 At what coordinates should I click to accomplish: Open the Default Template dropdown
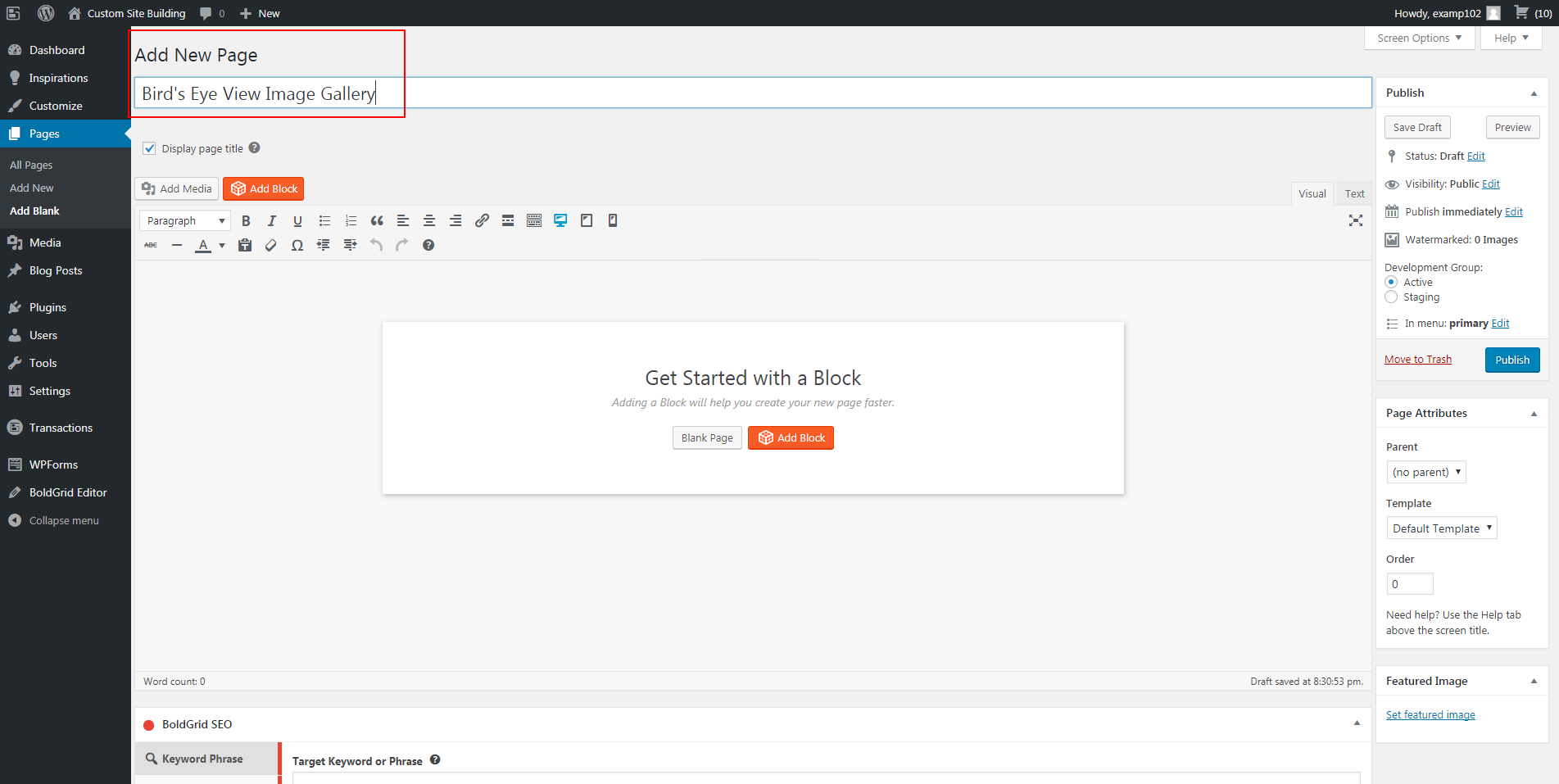pos(1442,528)
